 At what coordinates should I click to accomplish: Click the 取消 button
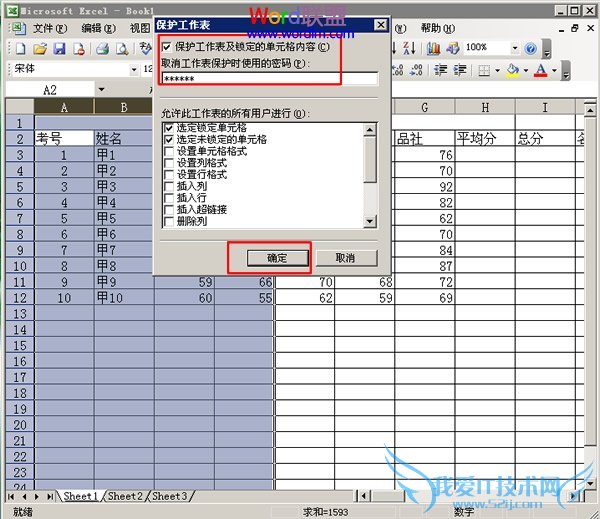[346, 258]
